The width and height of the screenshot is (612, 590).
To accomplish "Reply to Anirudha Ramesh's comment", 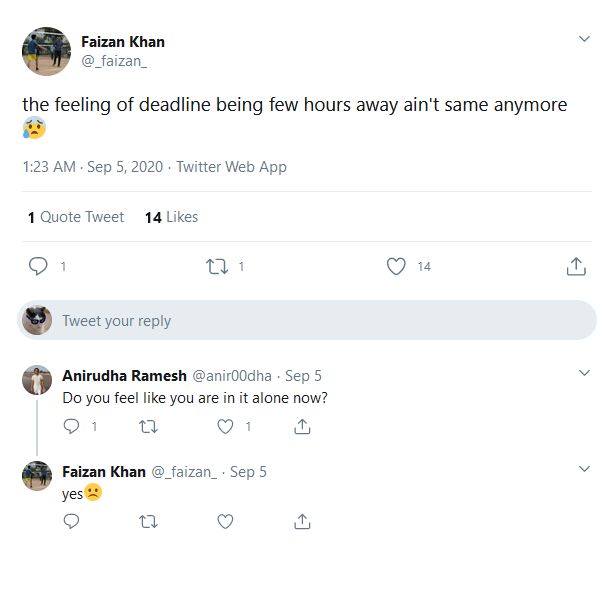I will 72,426.
